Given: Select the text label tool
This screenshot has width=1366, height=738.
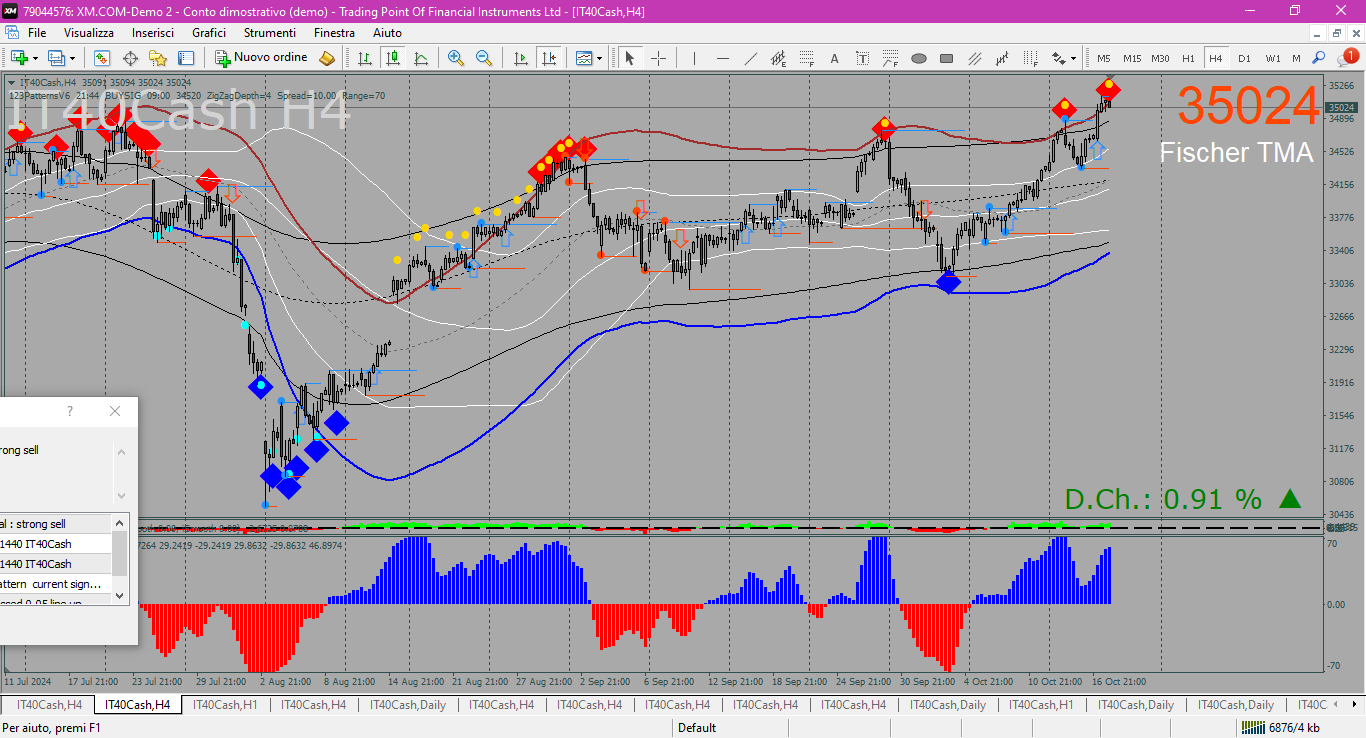Looking at the screenshot, I should (862, 58).
